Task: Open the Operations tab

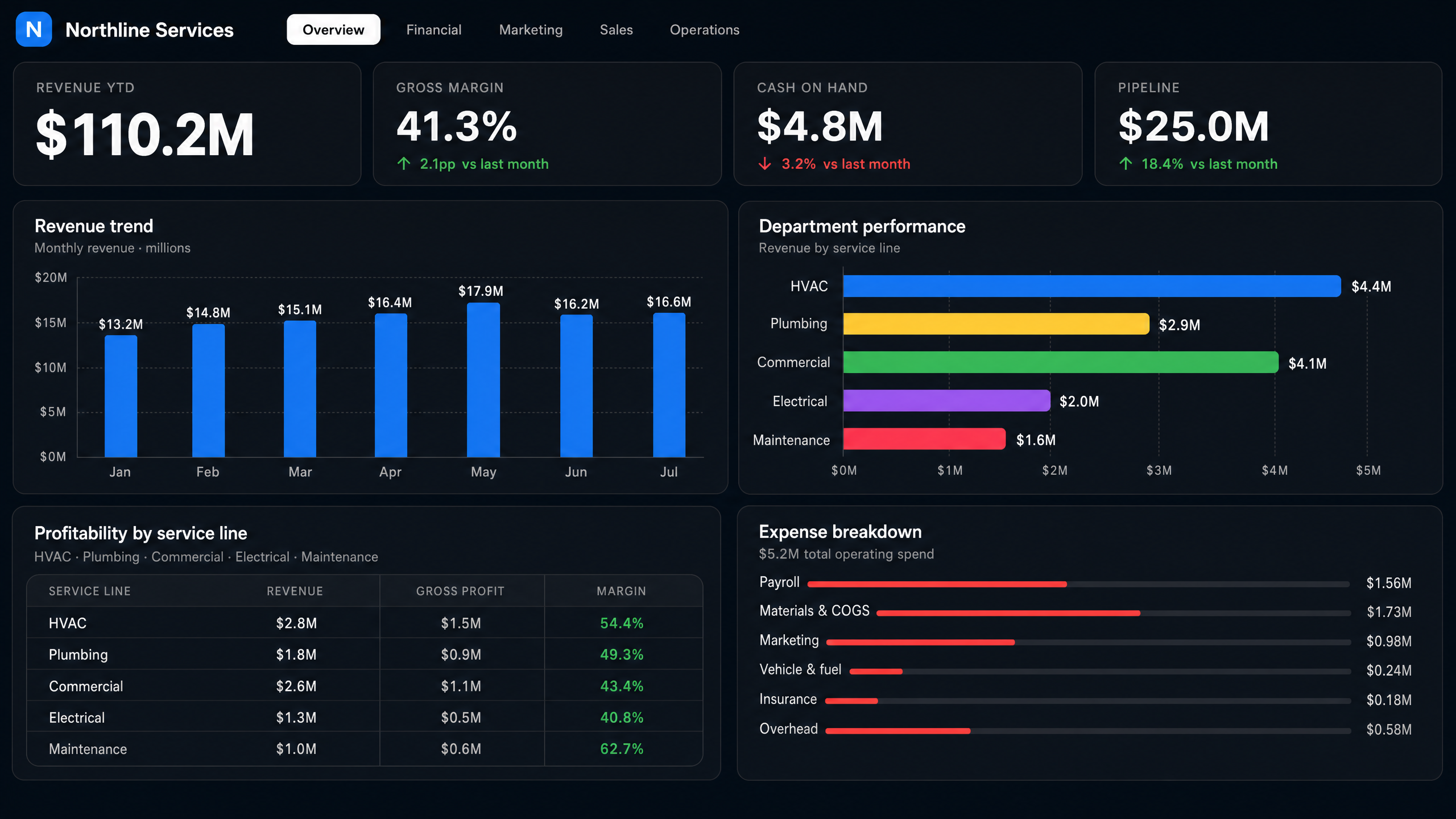Action: click(704, 30)
